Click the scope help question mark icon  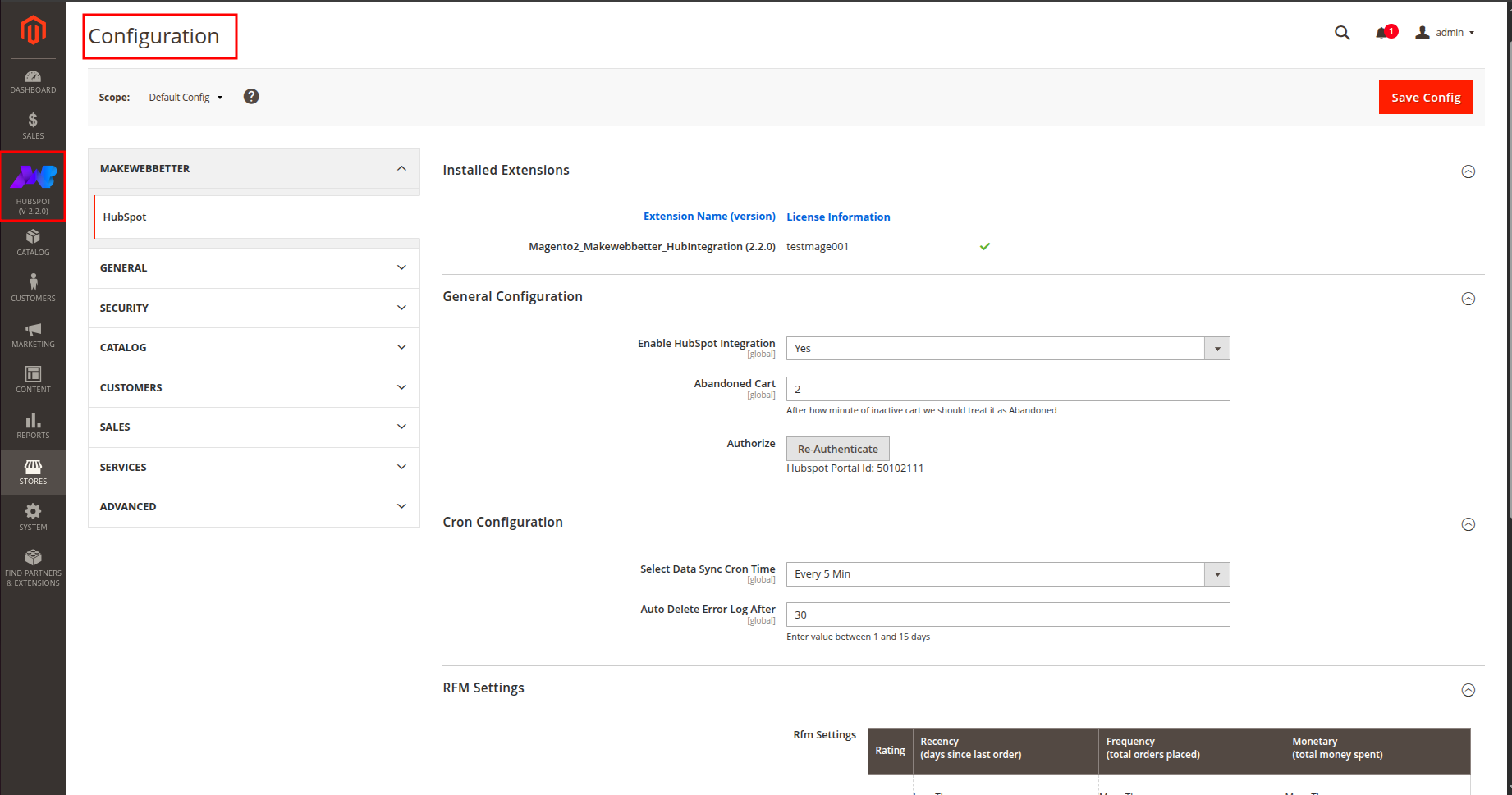251,97
